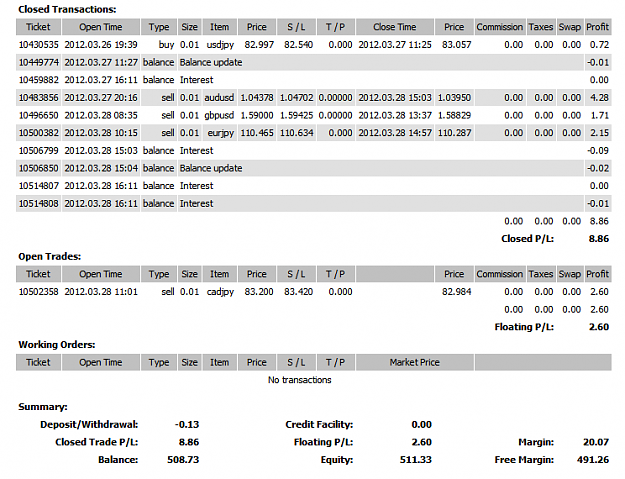Click the Deposit/Withdrawal value -0.13

click(187, 424)
